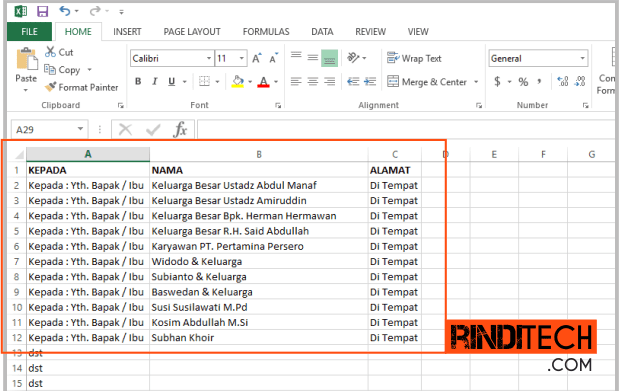Toggle Italic formatting
Screen dimensions: 619x391
pos(154,81)
